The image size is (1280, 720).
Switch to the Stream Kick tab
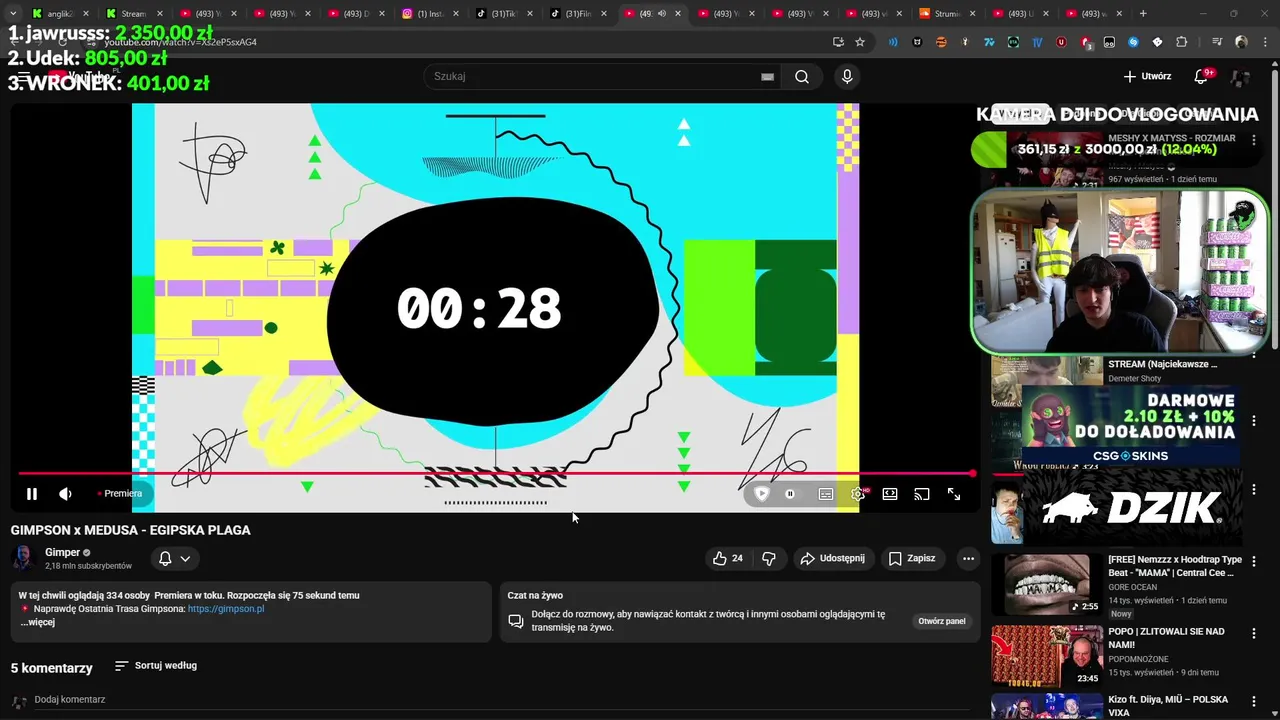[x=133, y=14]
